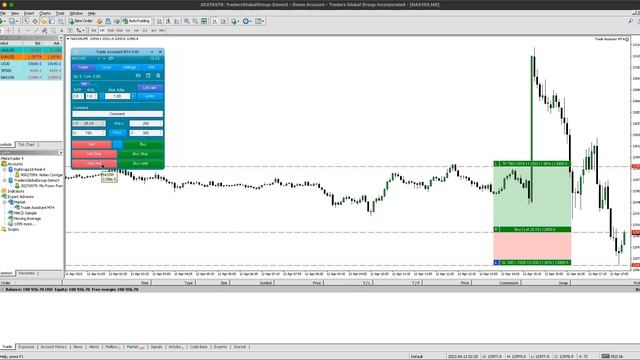
Task: Click the calendar icon in Trade Assistant
Action: 148,76
